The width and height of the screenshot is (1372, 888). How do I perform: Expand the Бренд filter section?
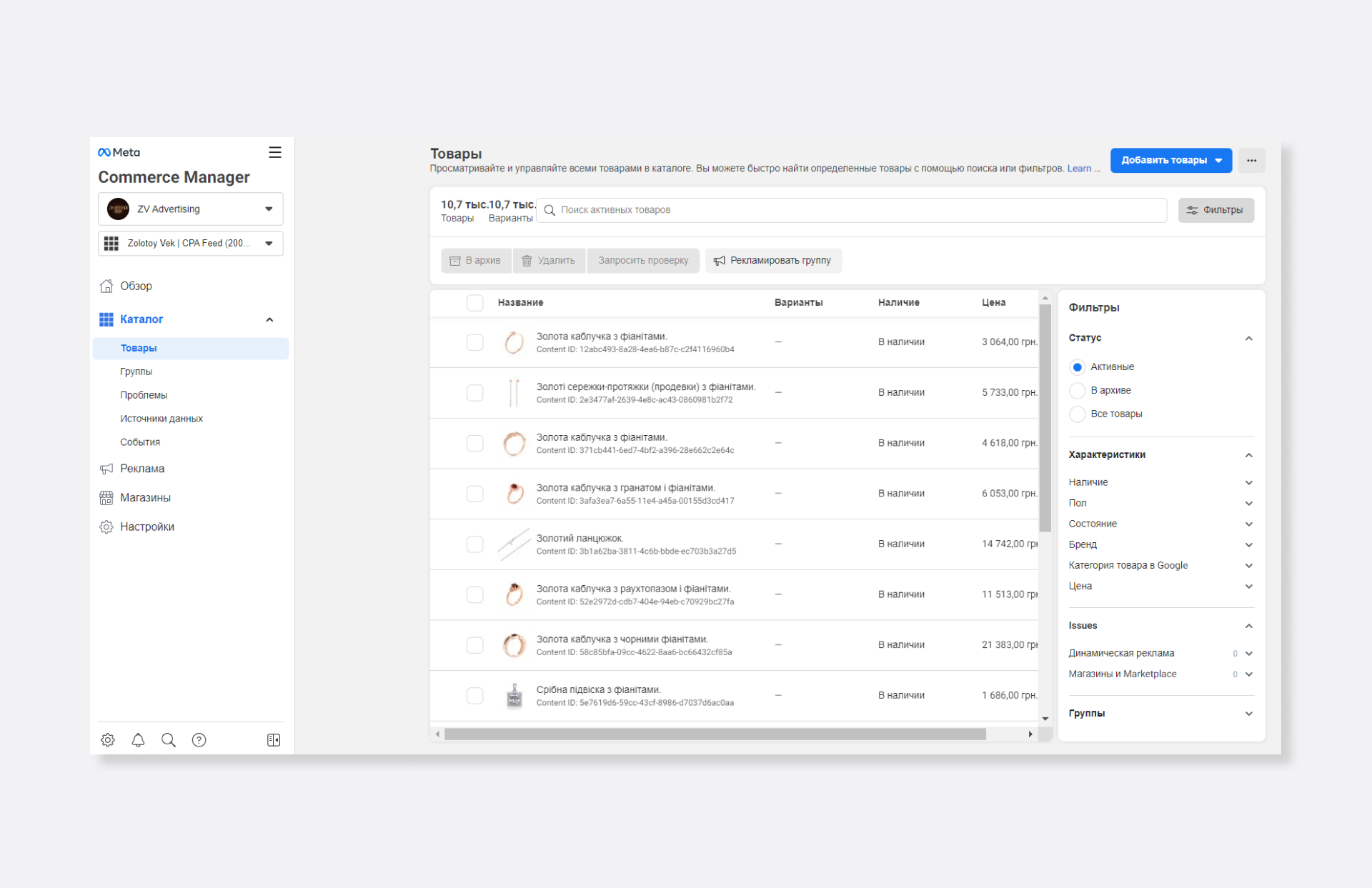click(x=1160, y=544)
